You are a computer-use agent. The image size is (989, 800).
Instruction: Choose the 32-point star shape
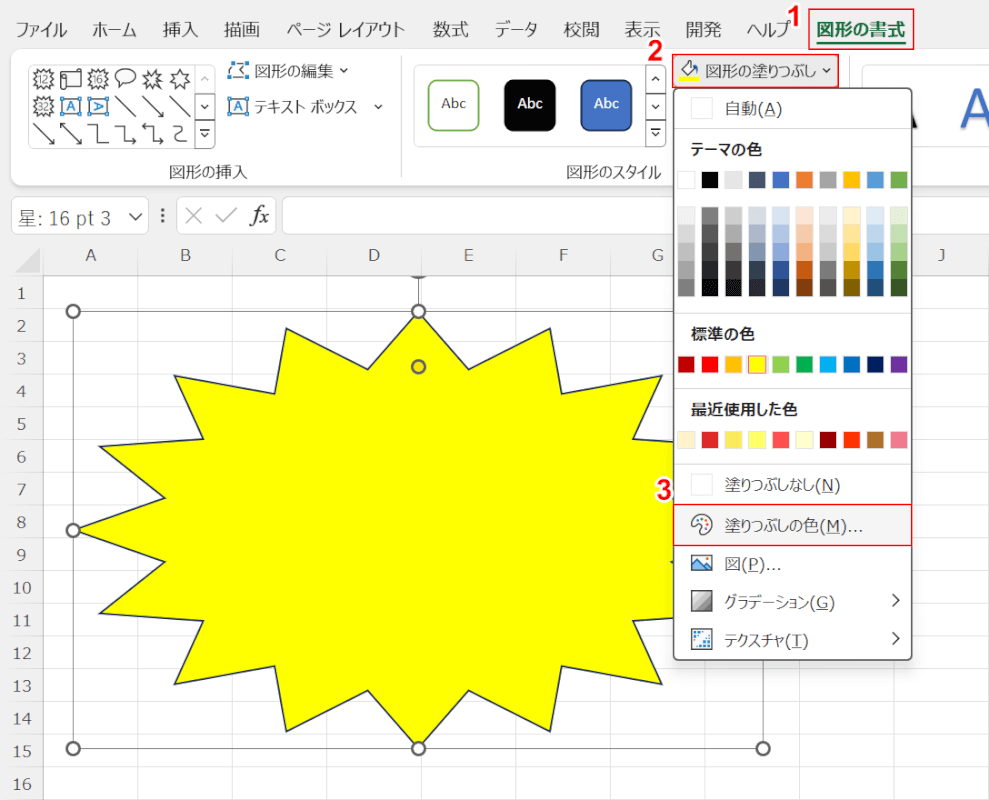tap(44, 105)
